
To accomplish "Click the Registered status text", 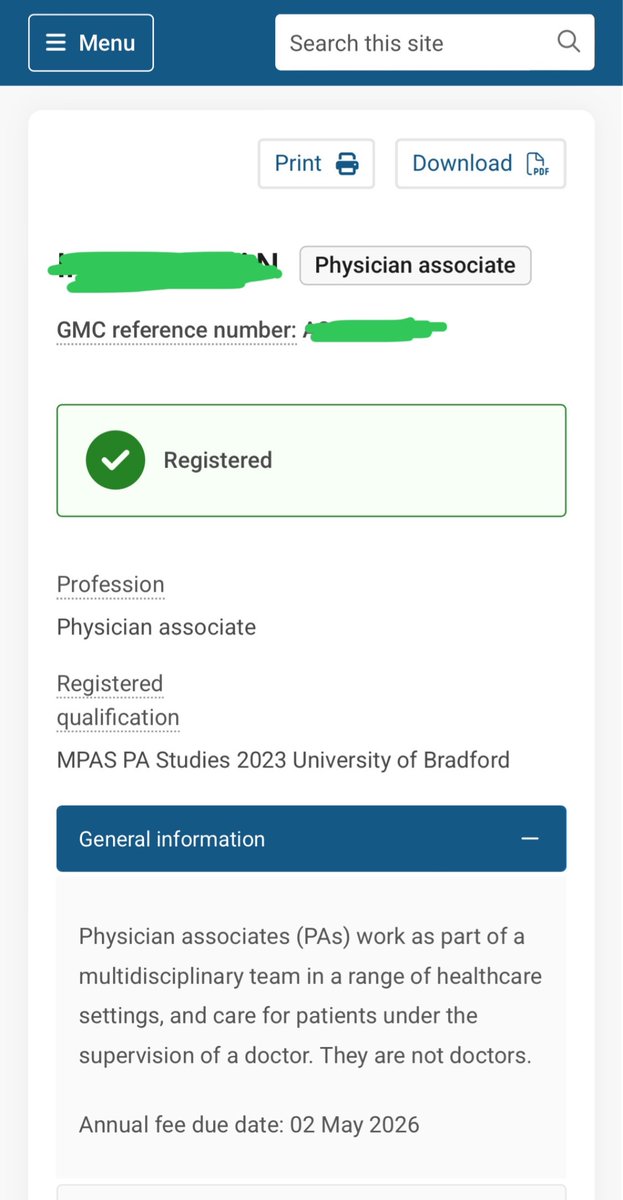I will 217,460.
